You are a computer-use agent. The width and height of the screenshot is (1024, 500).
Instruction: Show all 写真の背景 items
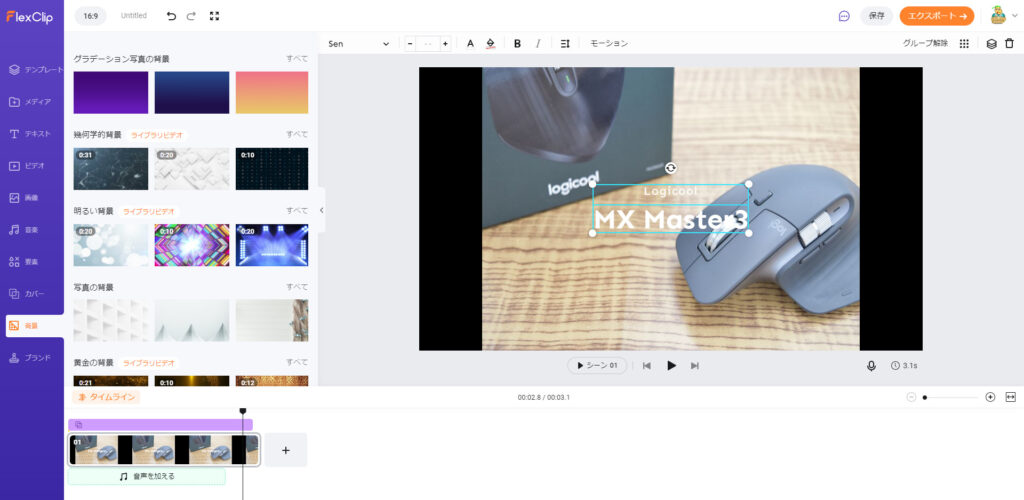[x=297, y=287]
